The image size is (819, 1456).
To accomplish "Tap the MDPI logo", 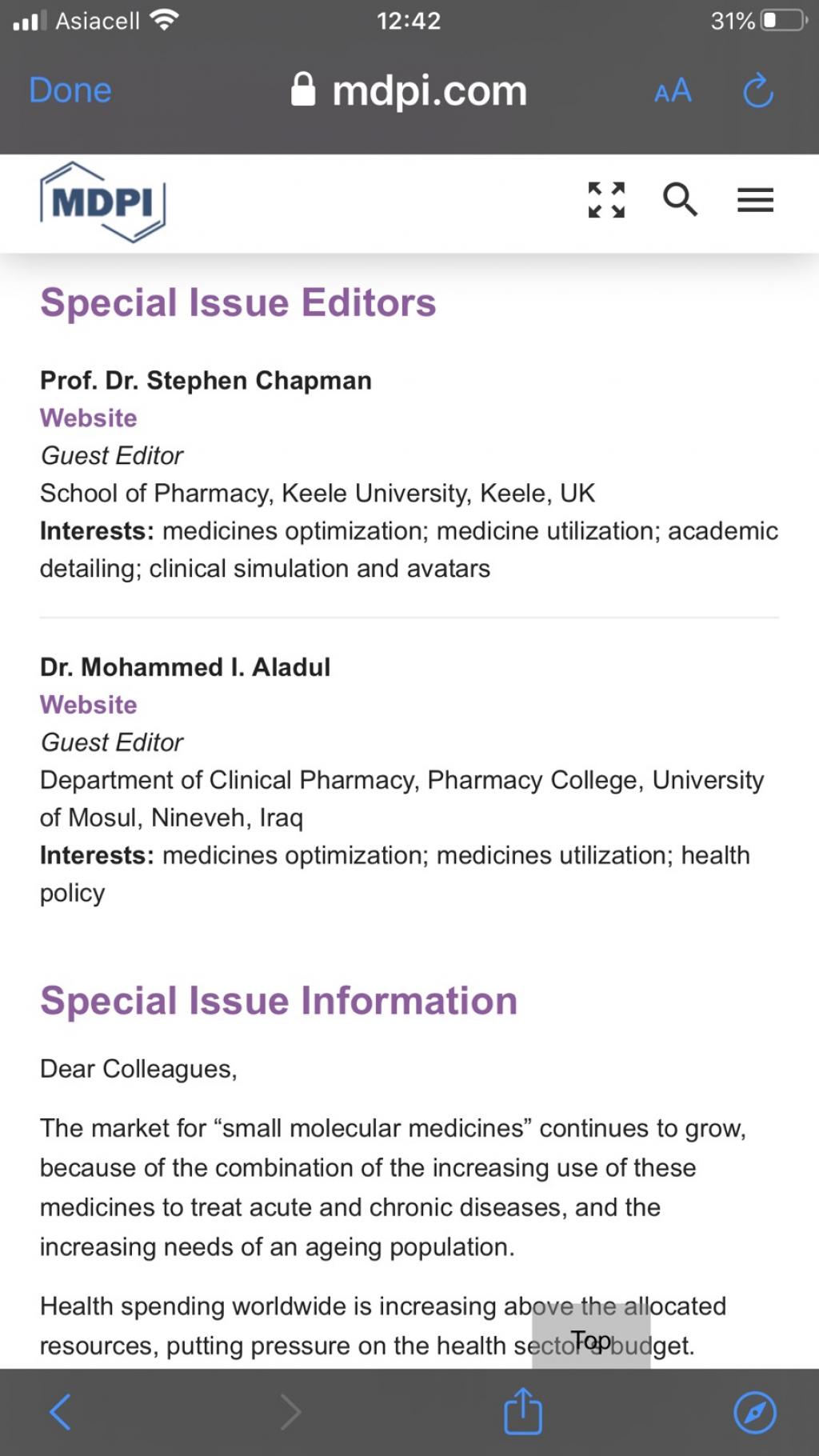I will pos(102,202).
